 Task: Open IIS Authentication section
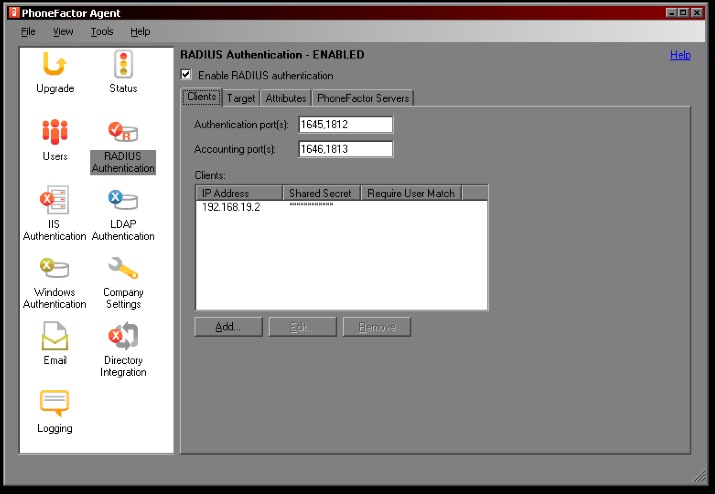click(x=54, y=202)
